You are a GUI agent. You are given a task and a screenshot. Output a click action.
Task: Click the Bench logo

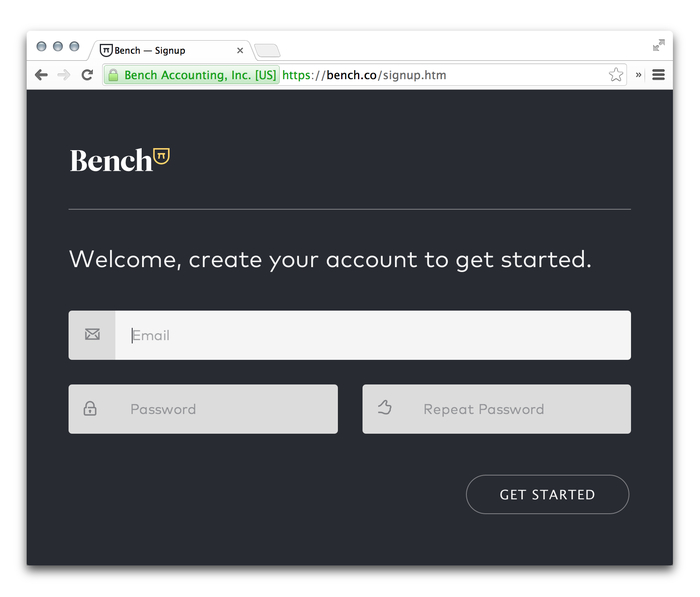click(x=120, y=160)
